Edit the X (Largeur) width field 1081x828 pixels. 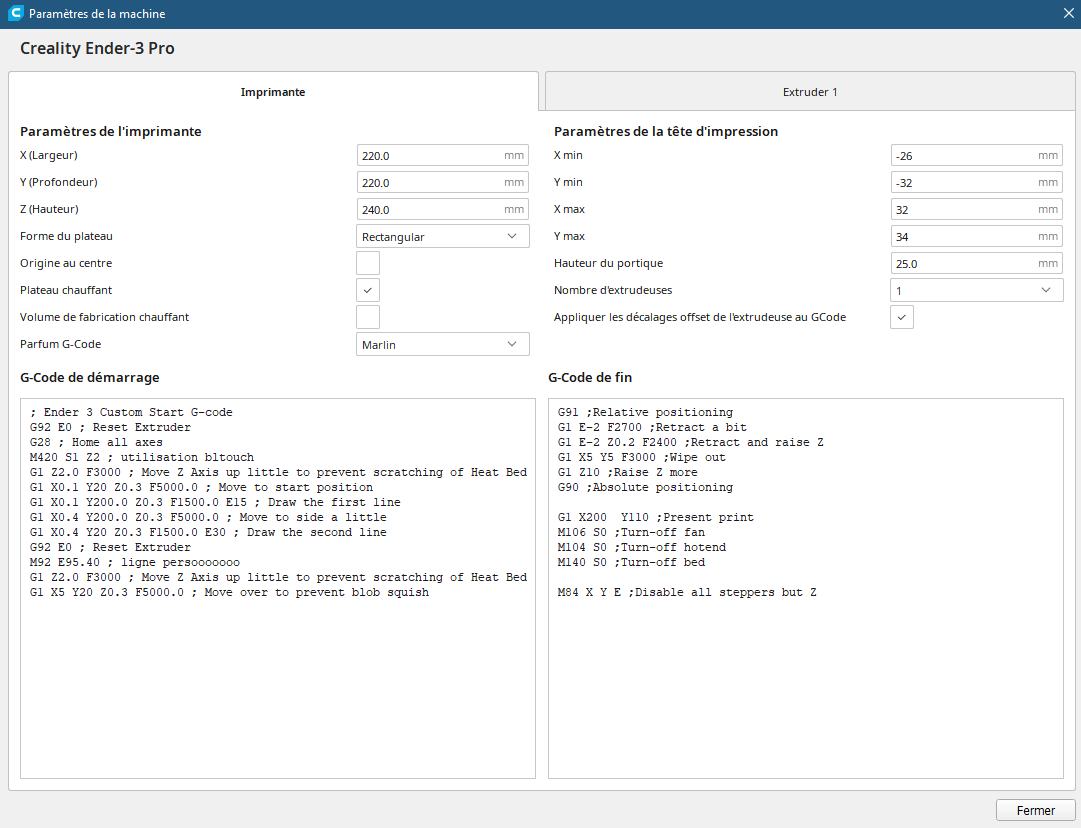click(443, 155)
